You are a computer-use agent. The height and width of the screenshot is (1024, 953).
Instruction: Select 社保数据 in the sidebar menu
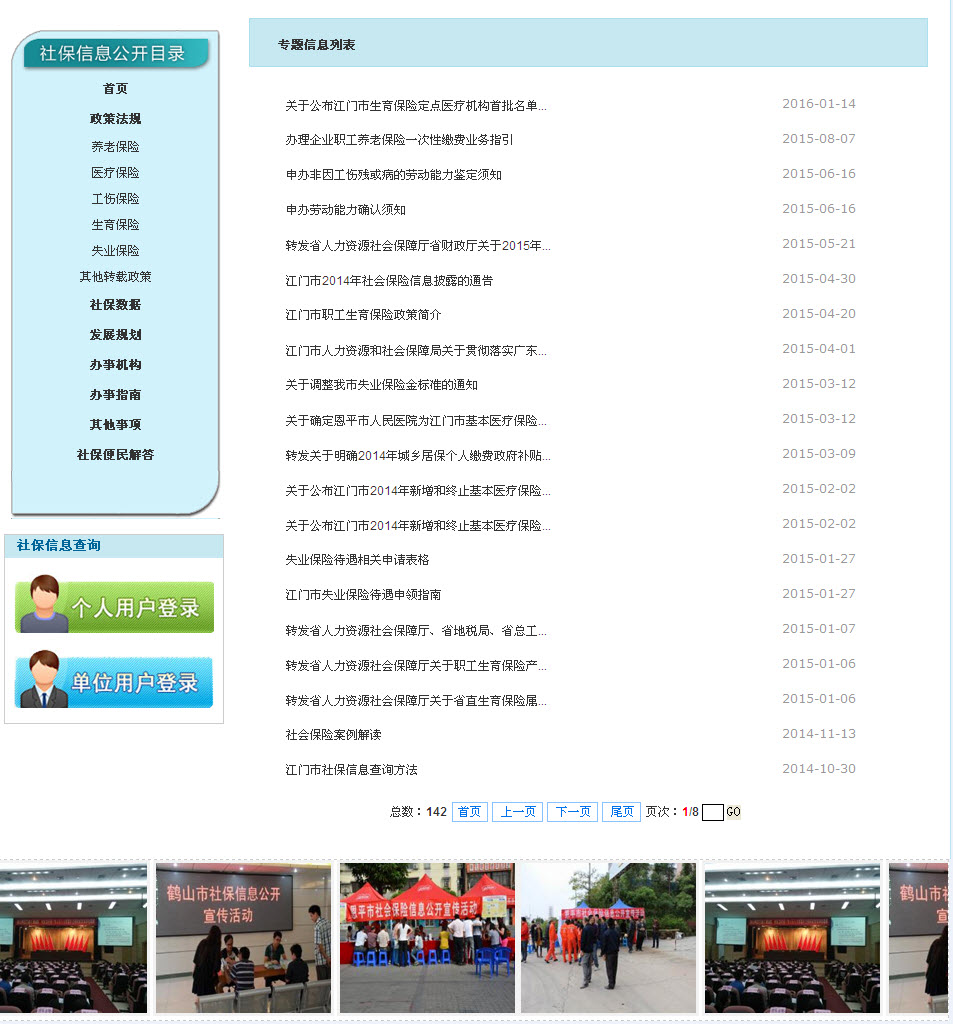[x=115, y=305]
